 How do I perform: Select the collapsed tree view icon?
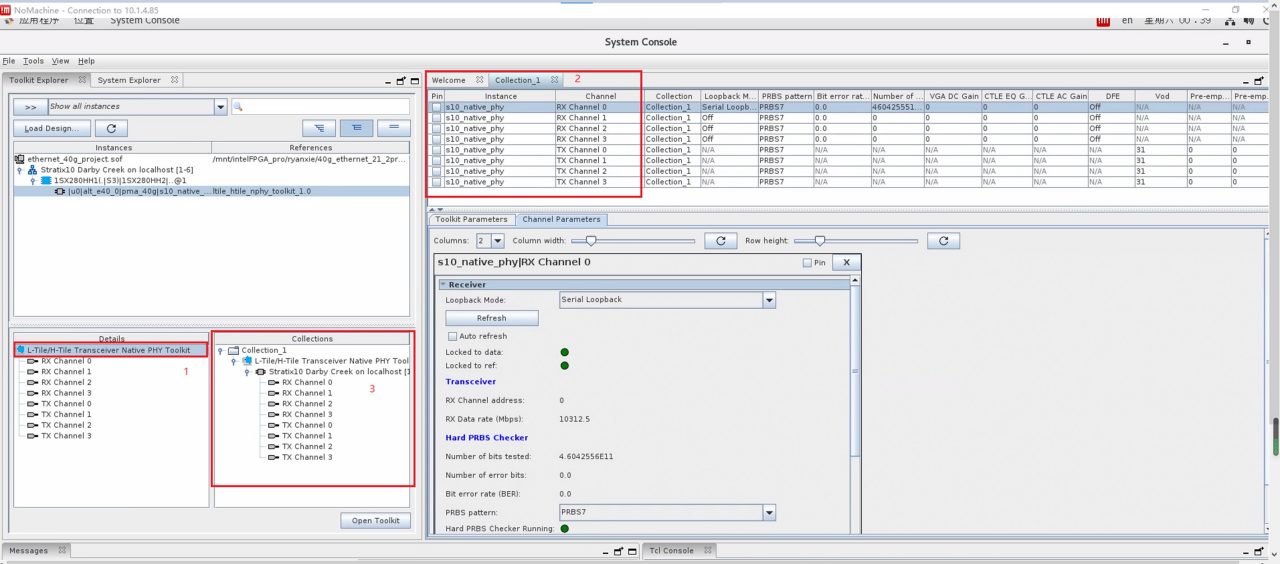point(356,128)
